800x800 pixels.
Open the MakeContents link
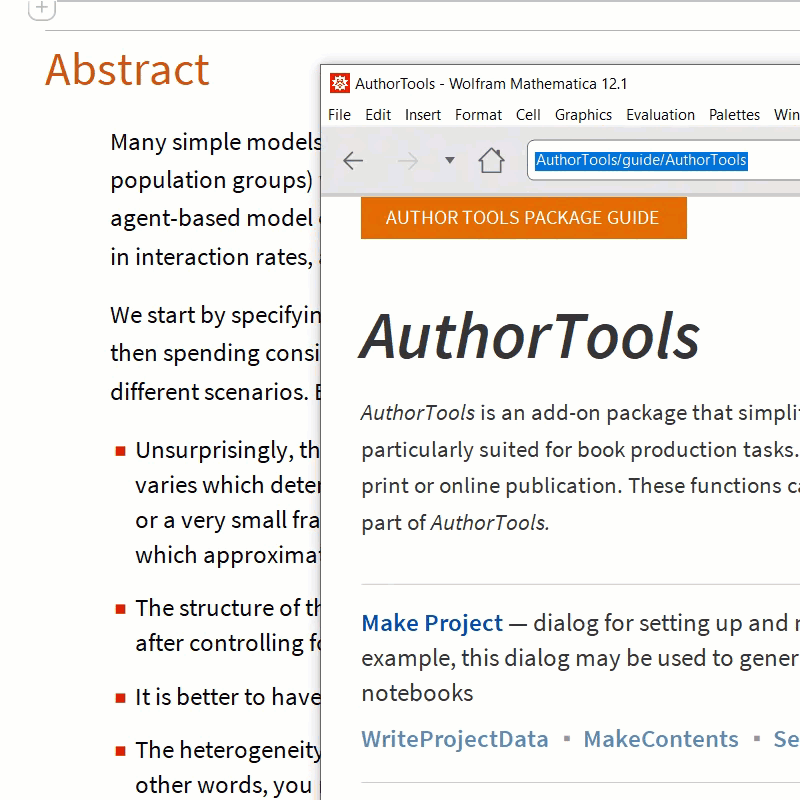[661, 739]
